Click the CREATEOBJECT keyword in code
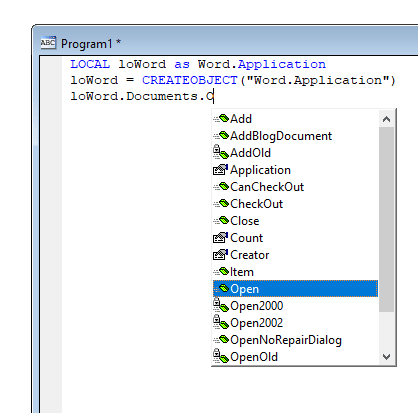The height and width of the screenshot is (413, 418). 189,80
